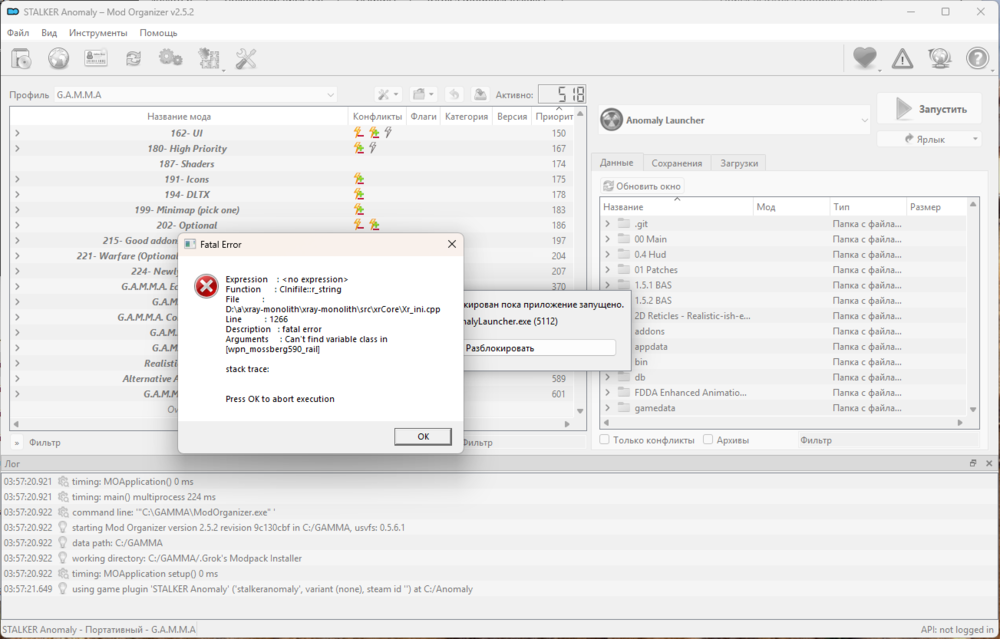Image resolution: width=1000 pixels, height=639 pixels.
Task: Open the Профиль G.A.M.M.A dropdown
Action: pyautogui.click(x=195, y=94)
